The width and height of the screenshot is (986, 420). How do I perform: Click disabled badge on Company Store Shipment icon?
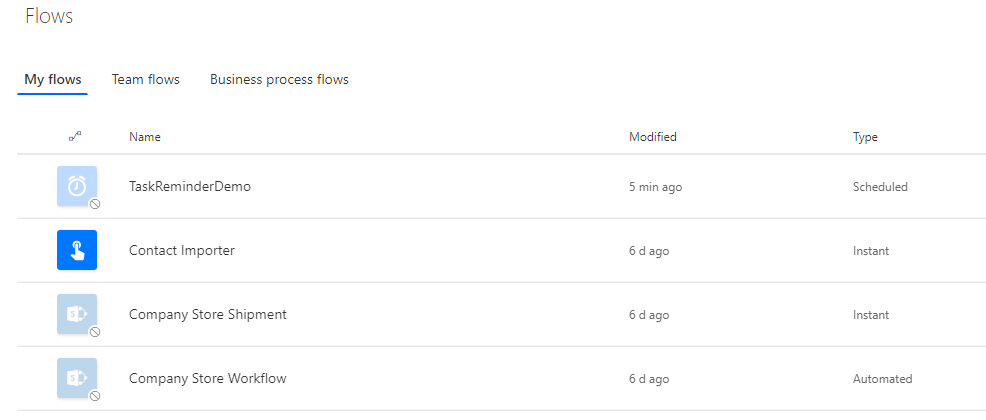coord(95,332)
